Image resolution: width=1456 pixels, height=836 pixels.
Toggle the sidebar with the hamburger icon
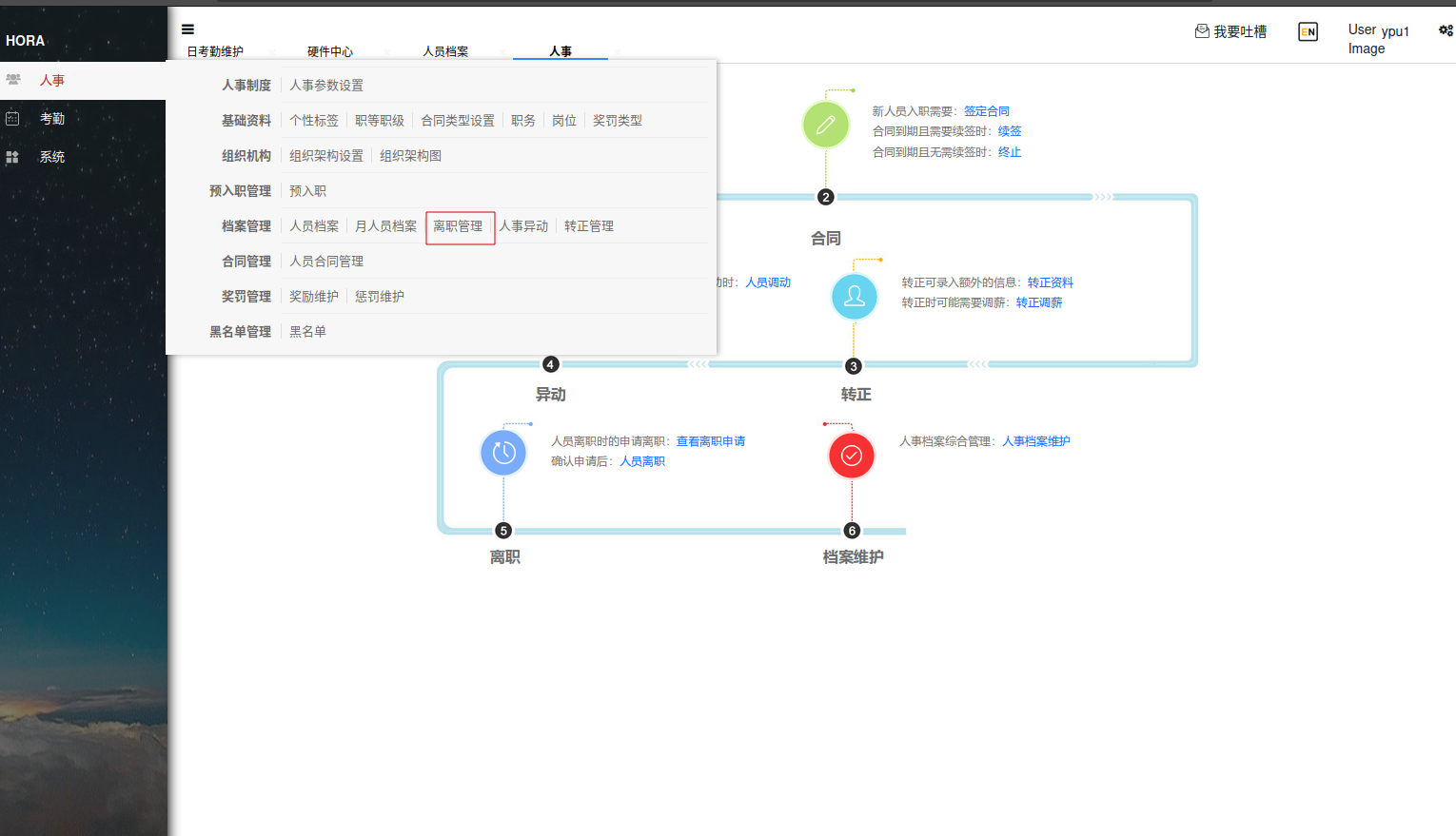(187, 29)
